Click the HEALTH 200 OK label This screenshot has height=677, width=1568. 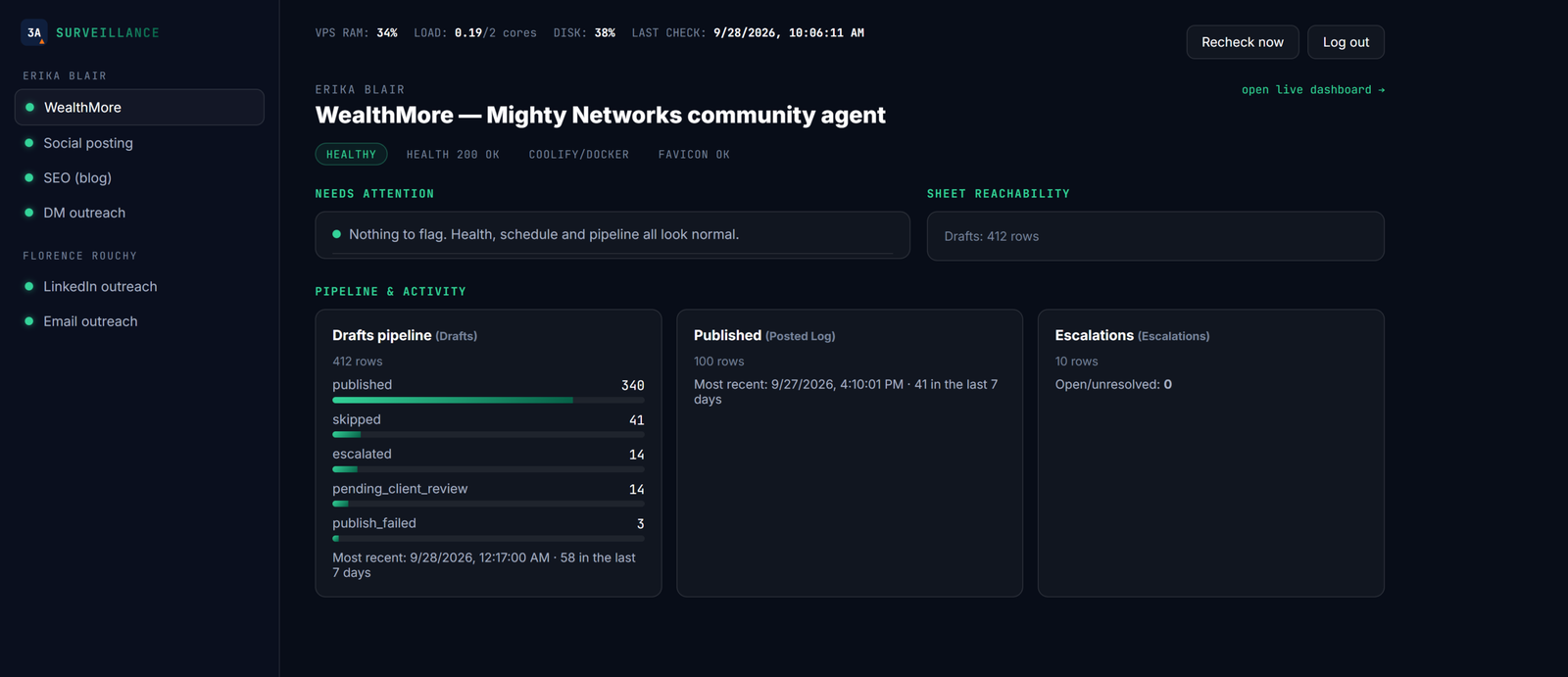[453, 155]
